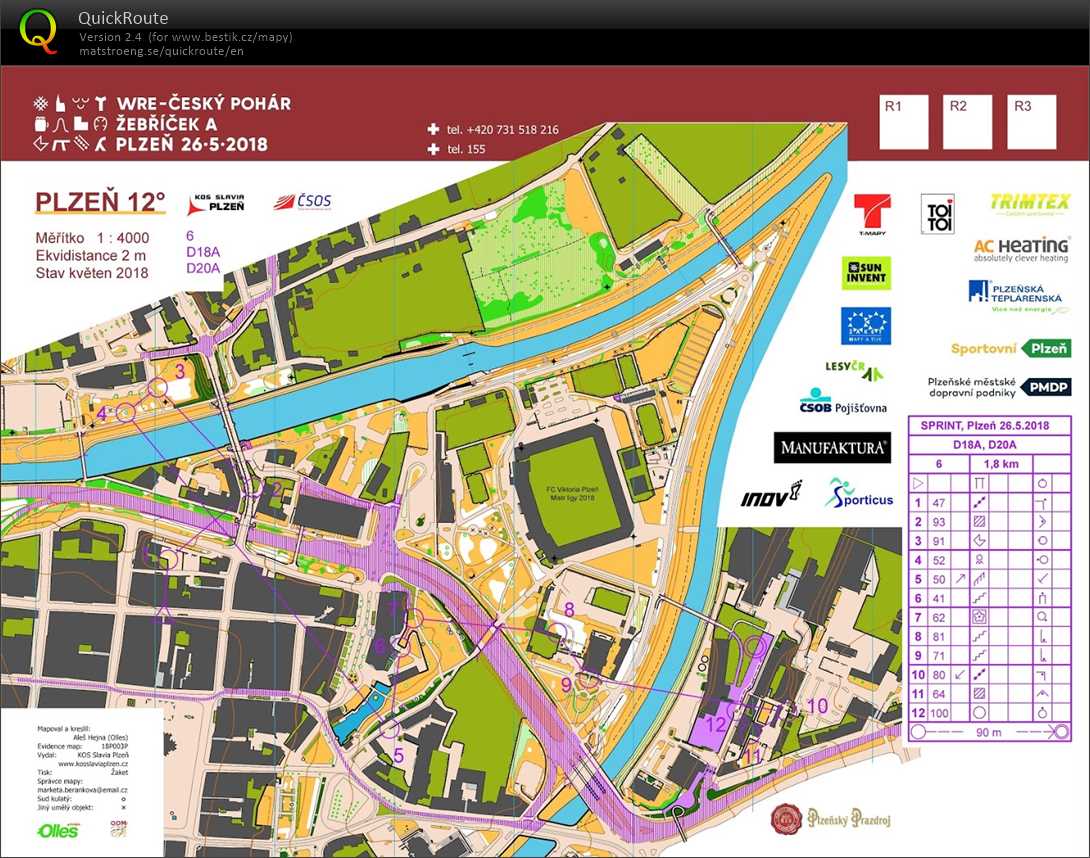Click the T-Mapy red logo
This screenshot has height=858, width=1090.
click(871, 215)
